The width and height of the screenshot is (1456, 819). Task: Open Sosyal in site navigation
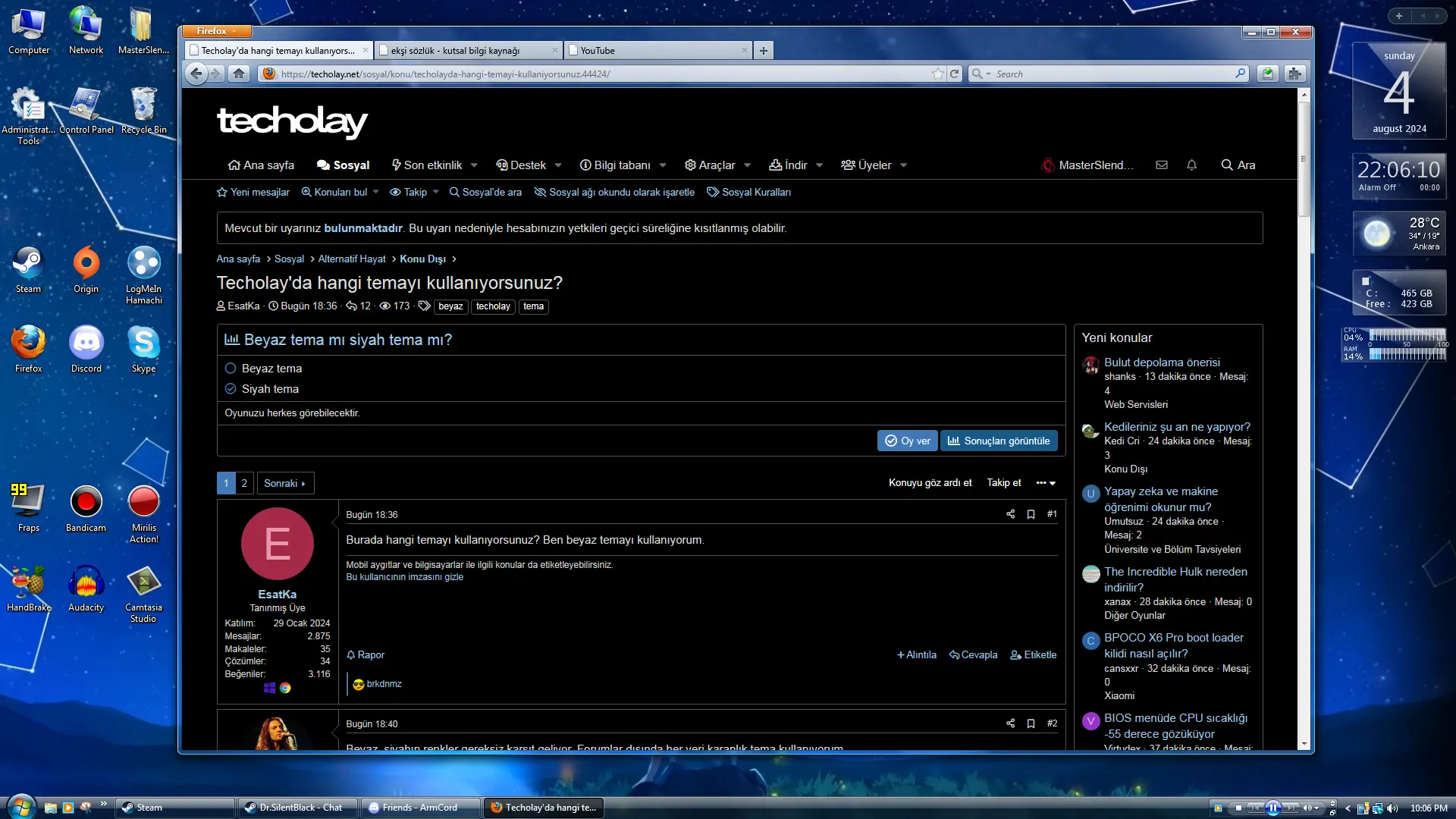[343, 165]
